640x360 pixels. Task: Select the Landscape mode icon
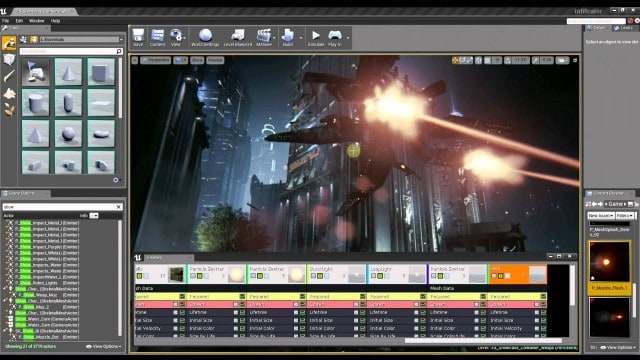pyautogui.click(x=9, y=93)
